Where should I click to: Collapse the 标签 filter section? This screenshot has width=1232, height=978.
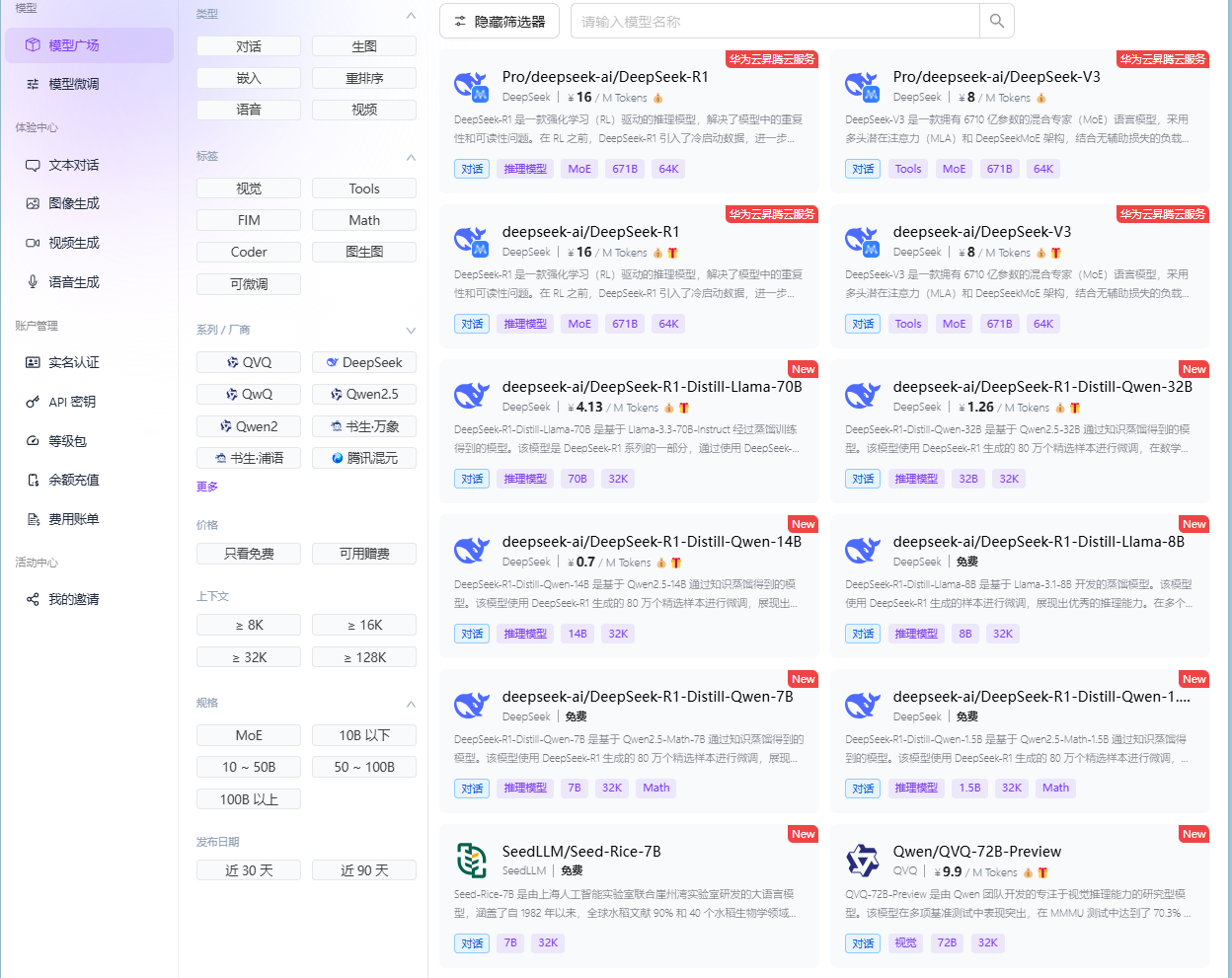pos(411,157)
